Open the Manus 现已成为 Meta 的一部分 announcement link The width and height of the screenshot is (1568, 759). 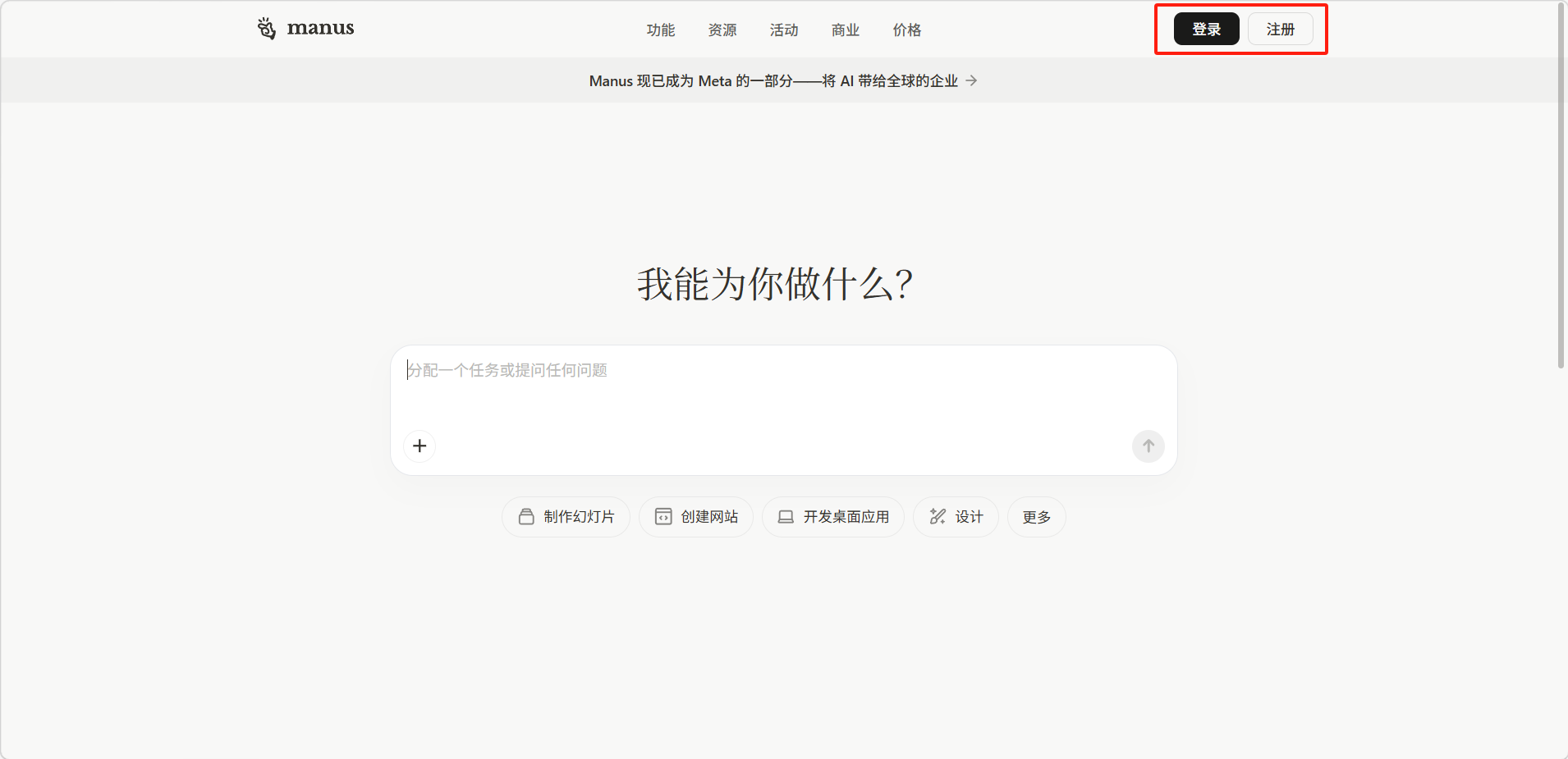tap(773, 80)
